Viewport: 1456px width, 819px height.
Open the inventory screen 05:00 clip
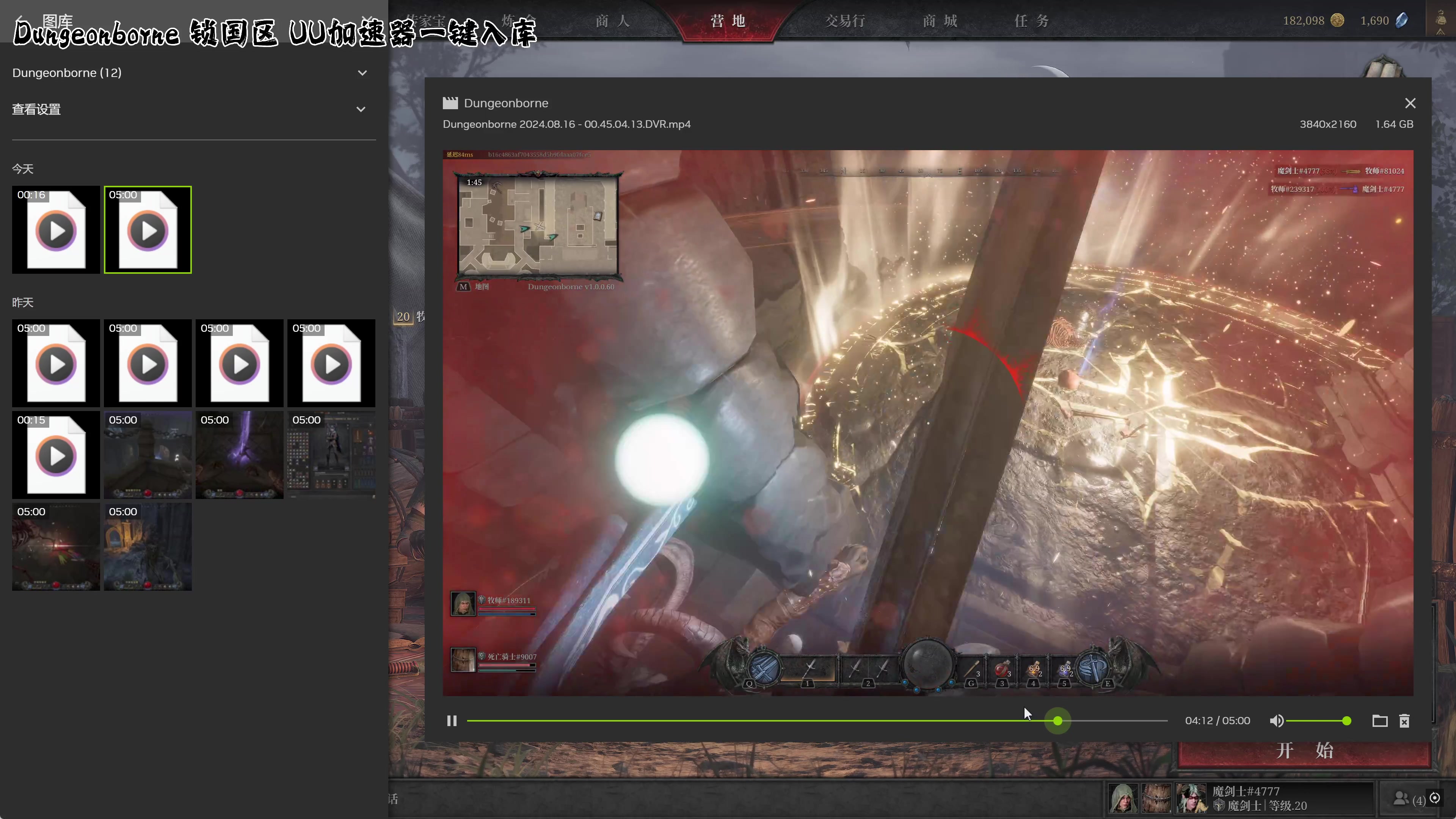click(x=331, y=455)
